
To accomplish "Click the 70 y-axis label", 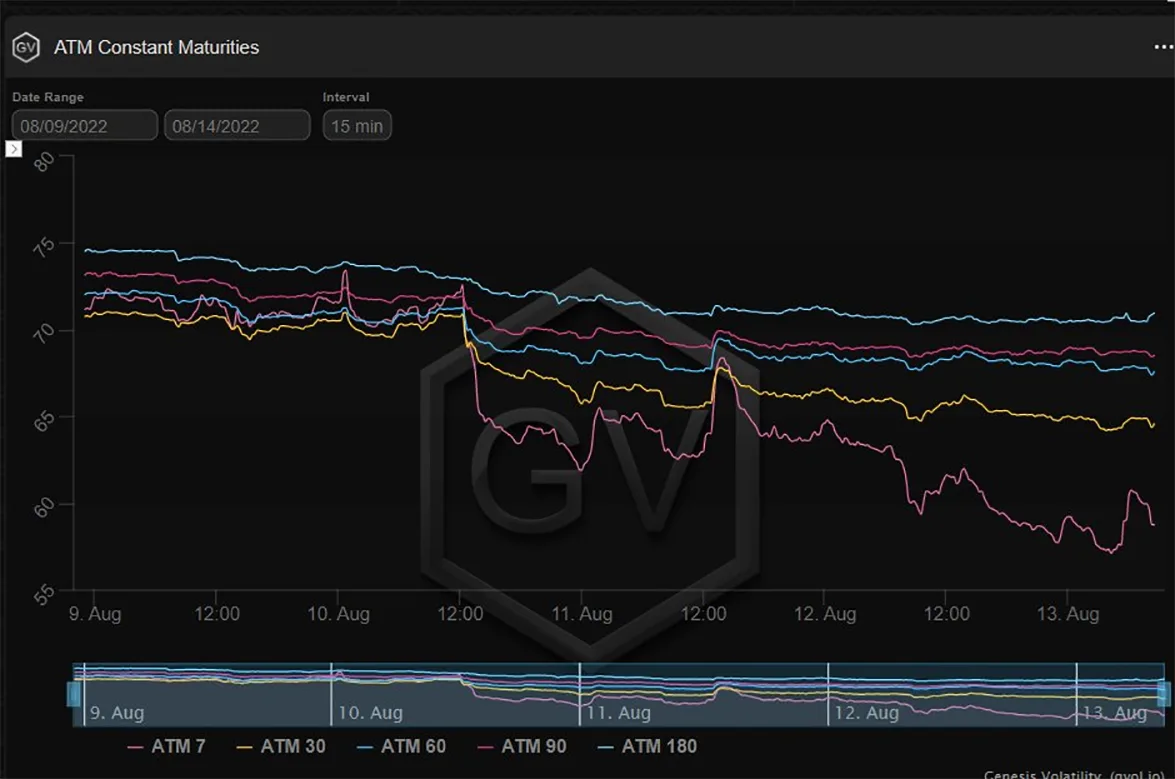I will point(44,333).
